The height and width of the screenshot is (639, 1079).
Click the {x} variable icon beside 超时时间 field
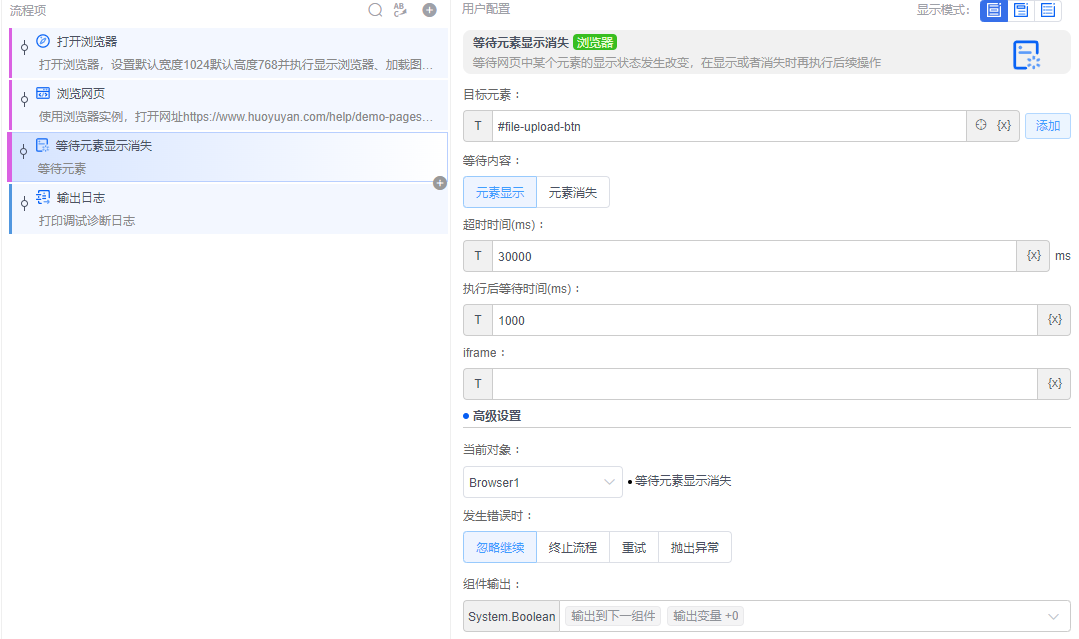tap(1032, 255)
